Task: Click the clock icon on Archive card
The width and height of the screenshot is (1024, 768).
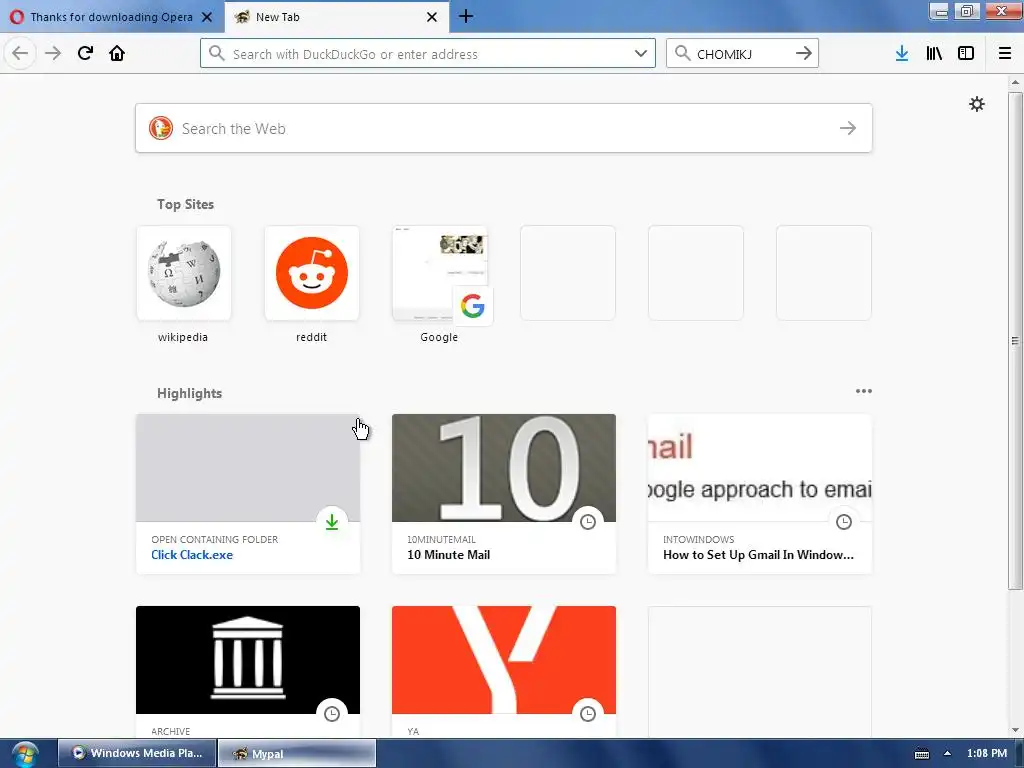Action: pos(332,714)
